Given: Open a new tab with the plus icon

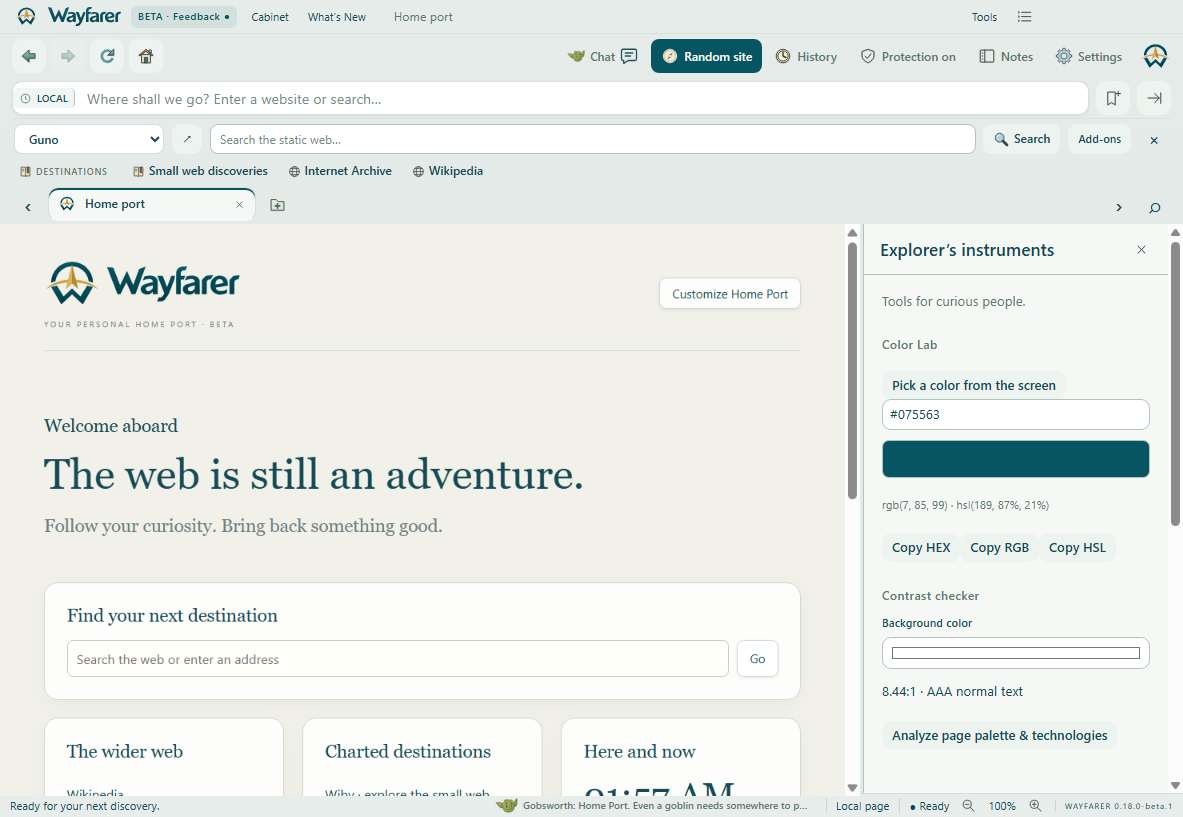Looking at the screenshot, I should pos(278,205).
